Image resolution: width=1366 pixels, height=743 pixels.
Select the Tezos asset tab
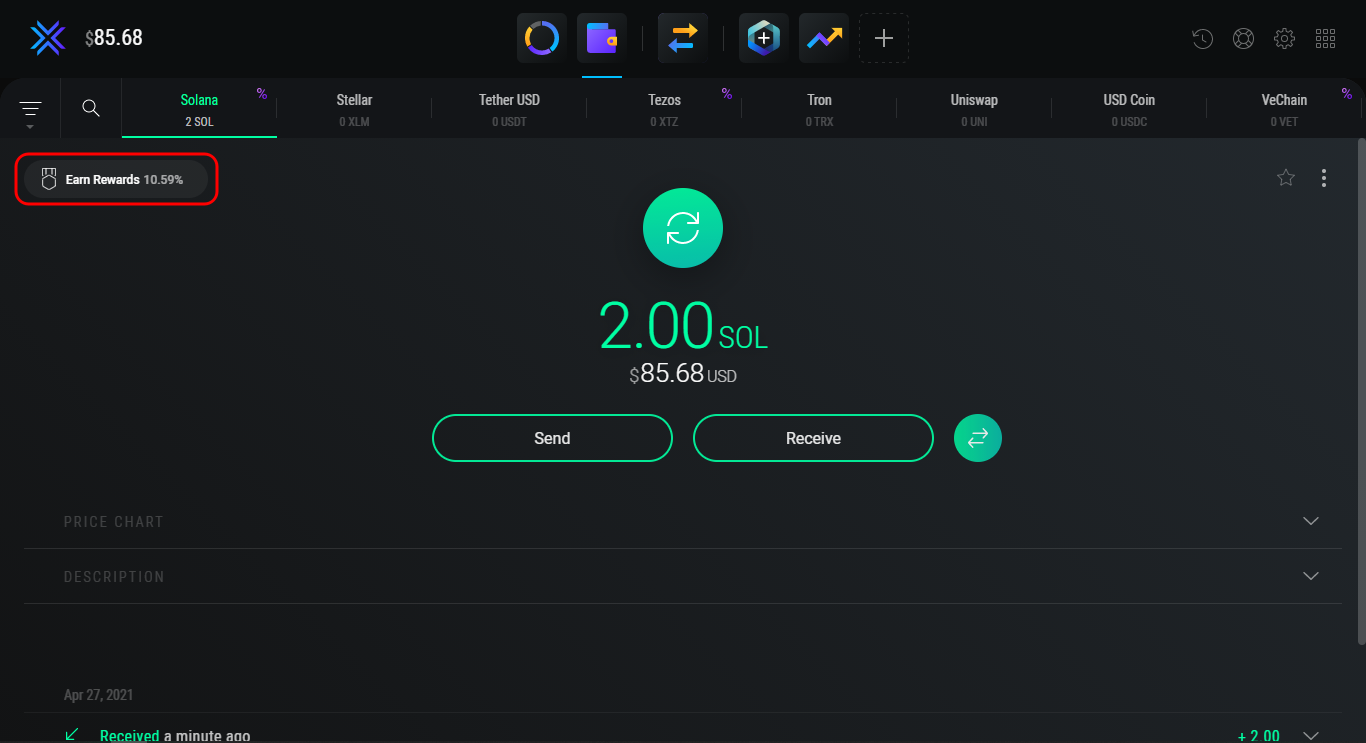pyautogui.click(x=664, y=109)
